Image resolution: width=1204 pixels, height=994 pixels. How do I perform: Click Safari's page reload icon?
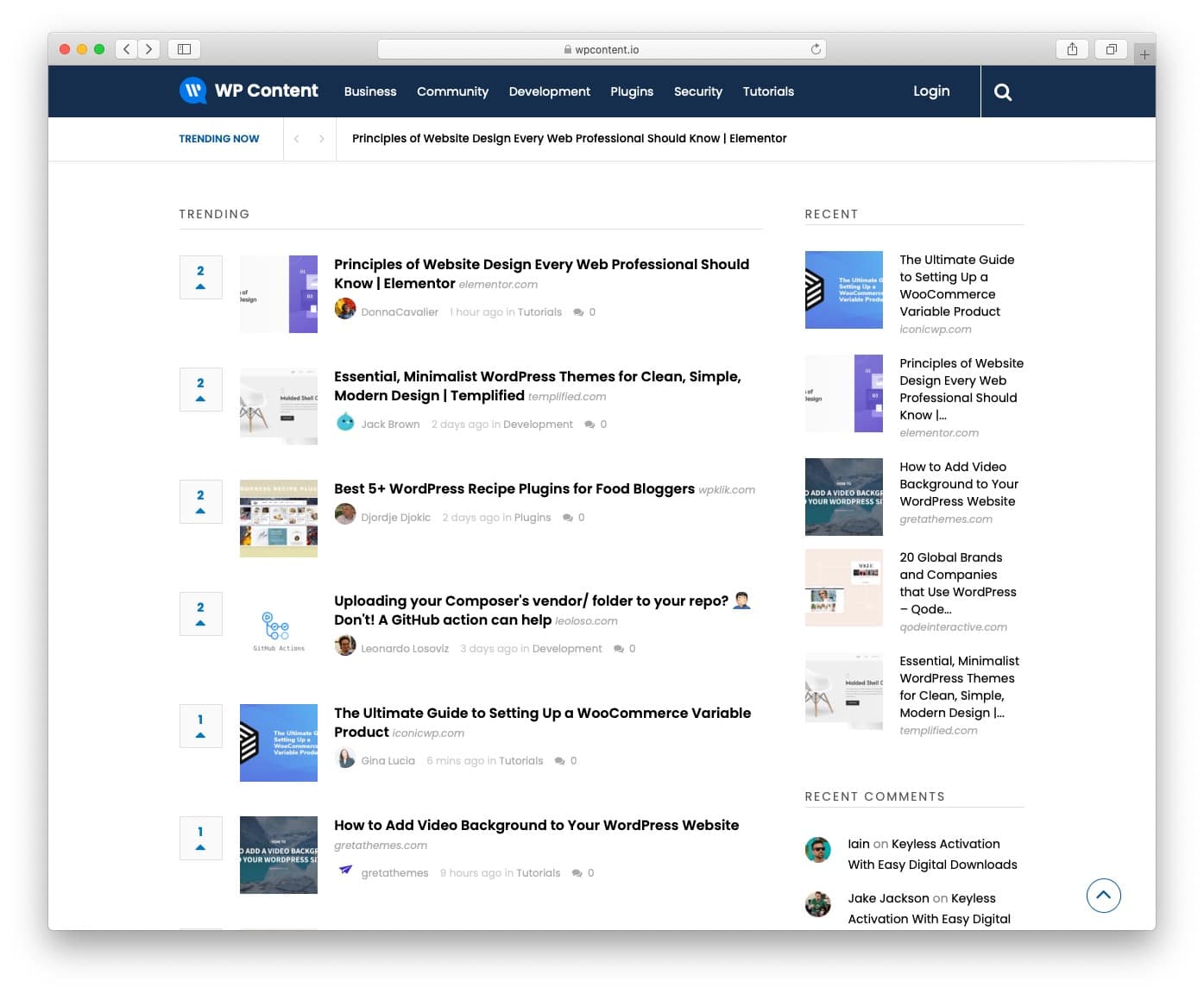pos(815,49)
